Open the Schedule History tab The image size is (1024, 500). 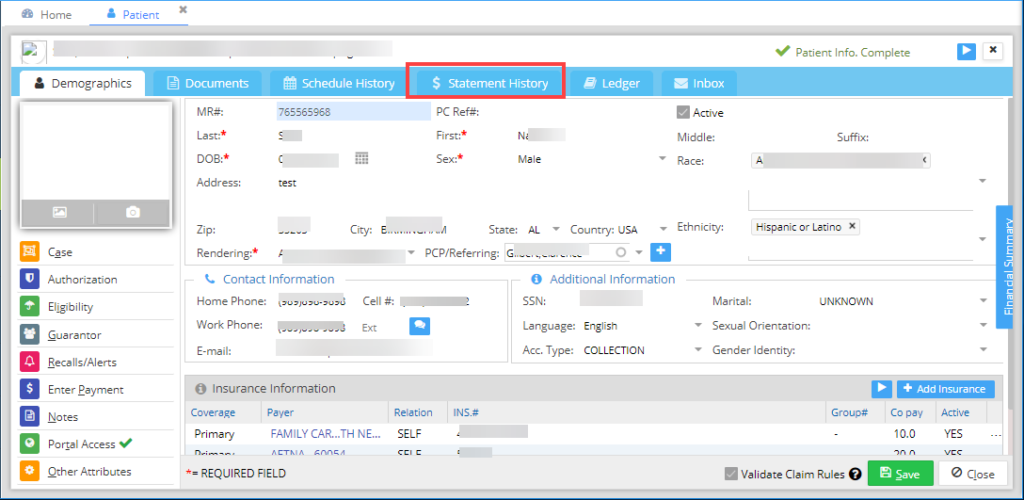click(339, 84)
